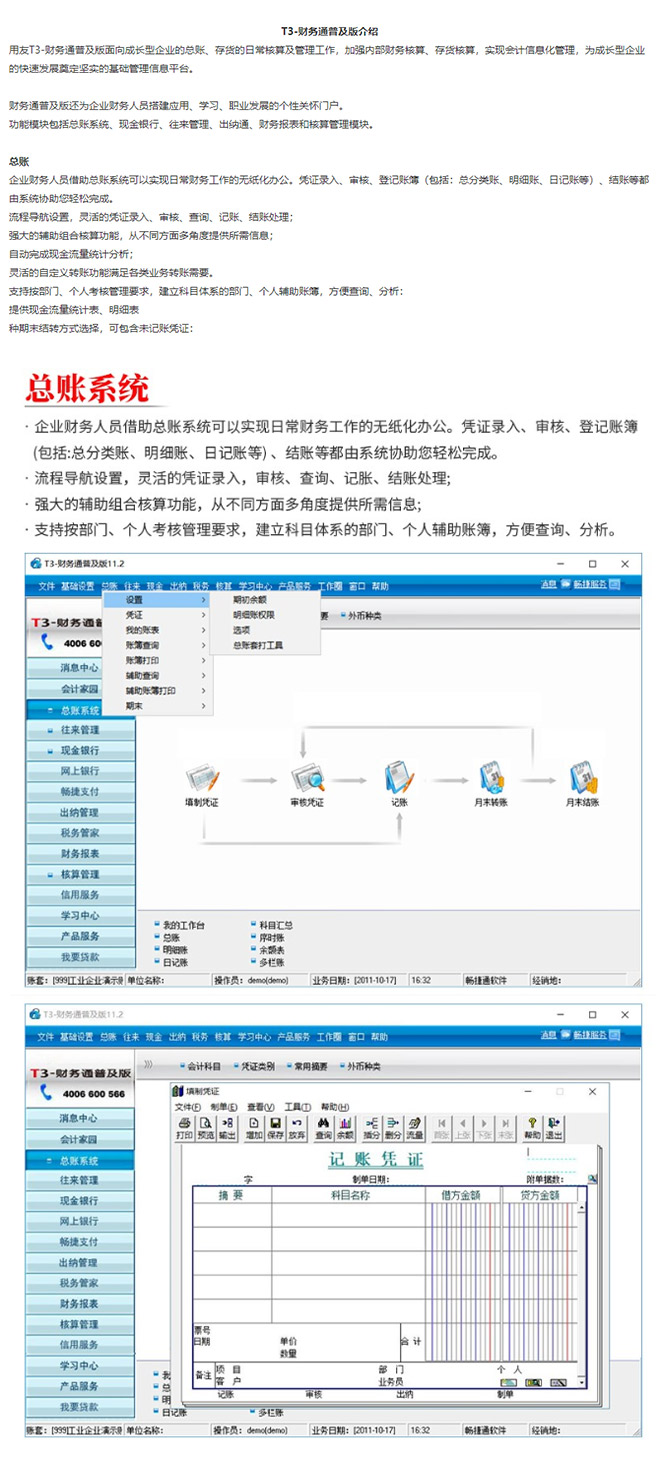Click 多栏账 link in upper window
The width and height of the screenshot is (660, 1458).
[x=272, y=961]
